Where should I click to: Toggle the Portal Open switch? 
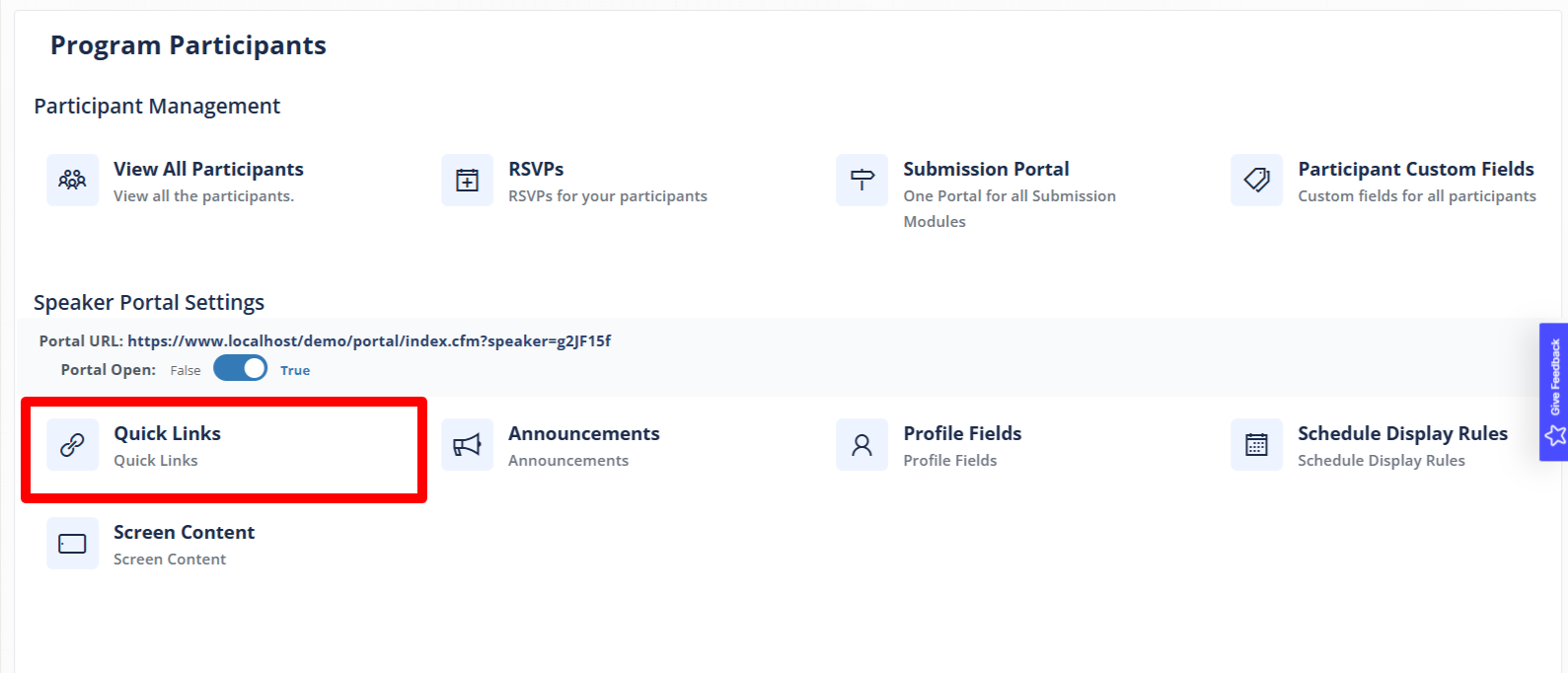point(241,369)
